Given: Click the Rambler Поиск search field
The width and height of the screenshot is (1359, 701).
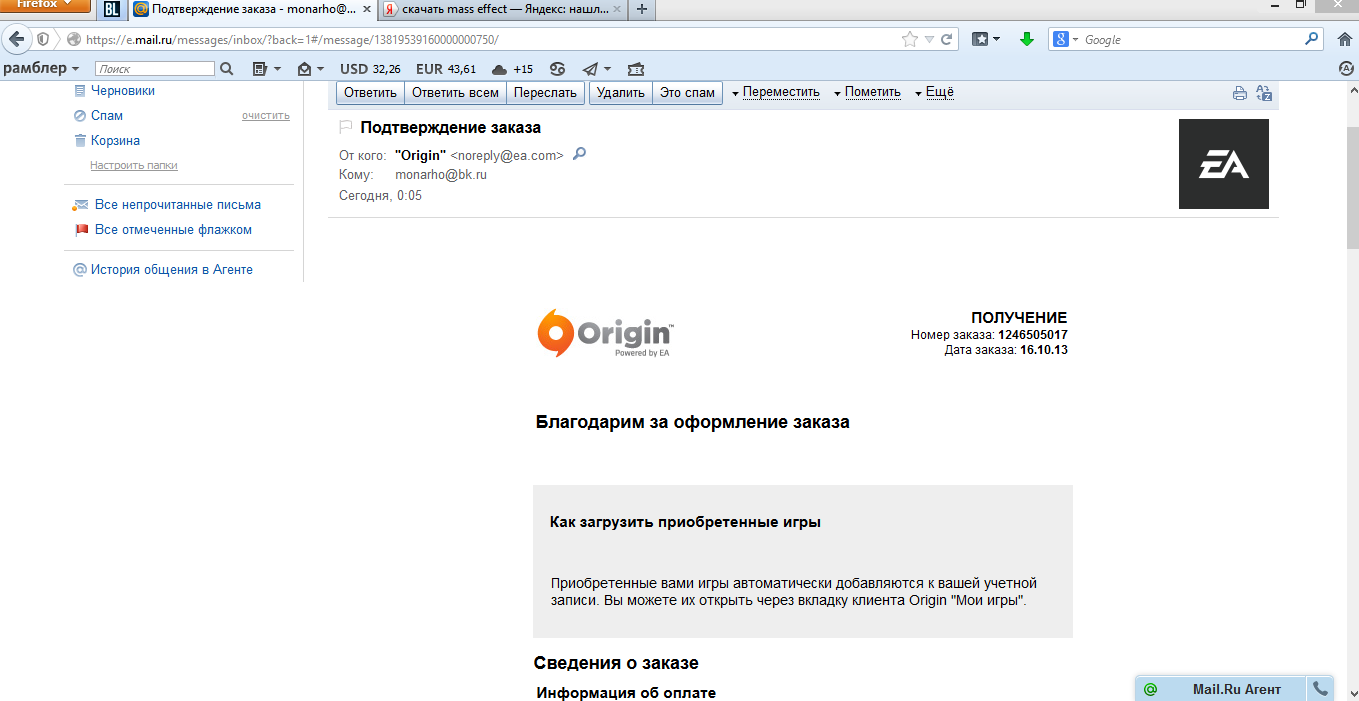Looking at the screenshot, I should click(x=155, y=69).
